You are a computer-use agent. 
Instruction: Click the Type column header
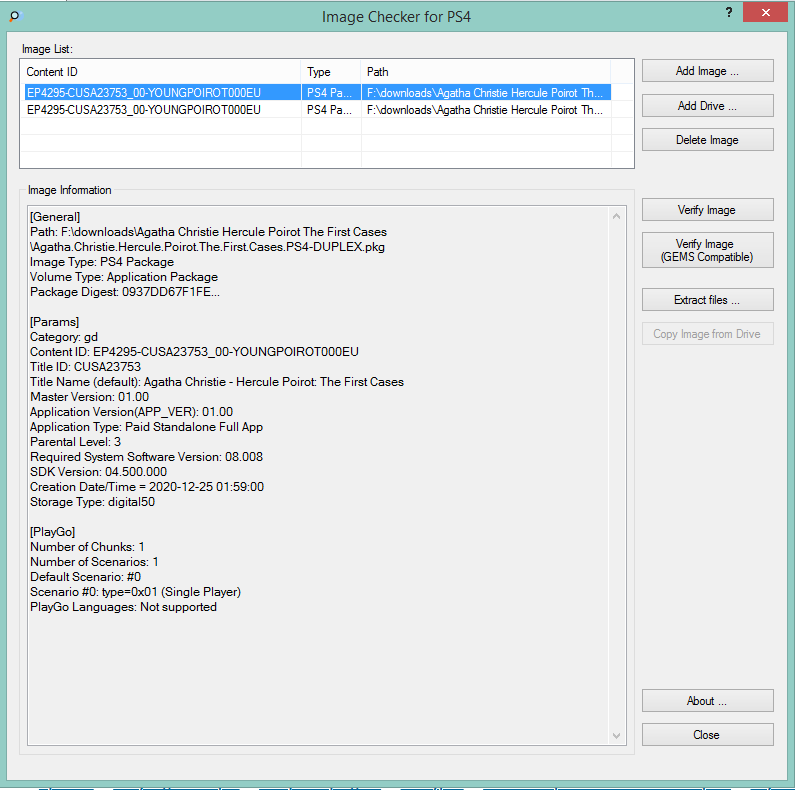(x=331, y=72)
